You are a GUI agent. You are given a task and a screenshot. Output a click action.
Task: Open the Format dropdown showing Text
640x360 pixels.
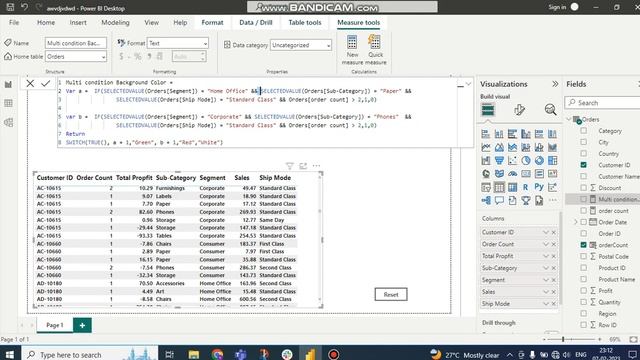pyautogui.click(x=178, y=43)
